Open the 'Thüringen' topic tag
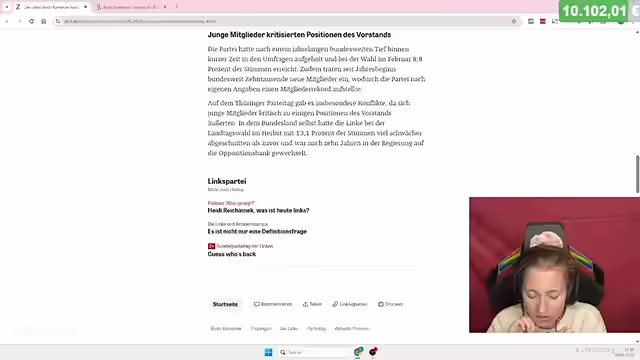The width and height of the screenshot is (640, 360). click(261, 329)
